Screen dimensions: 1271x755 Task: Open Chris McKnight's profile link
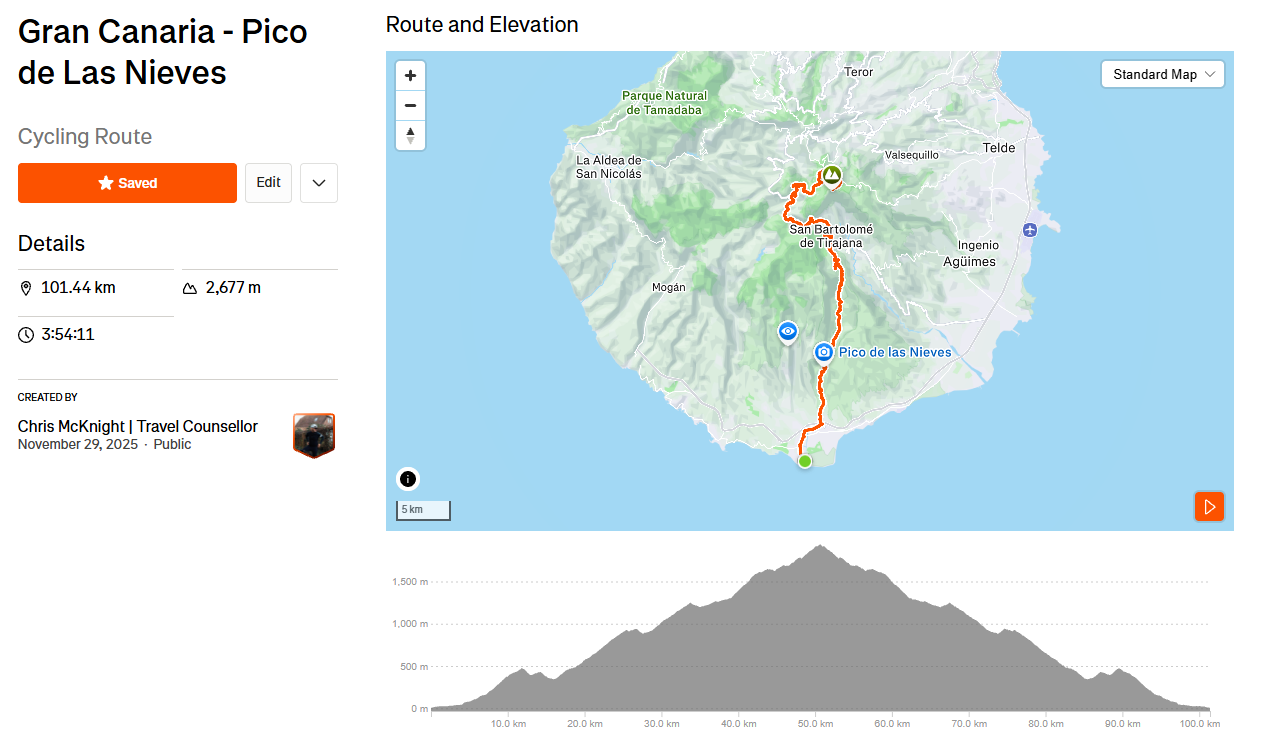point(138,427)
